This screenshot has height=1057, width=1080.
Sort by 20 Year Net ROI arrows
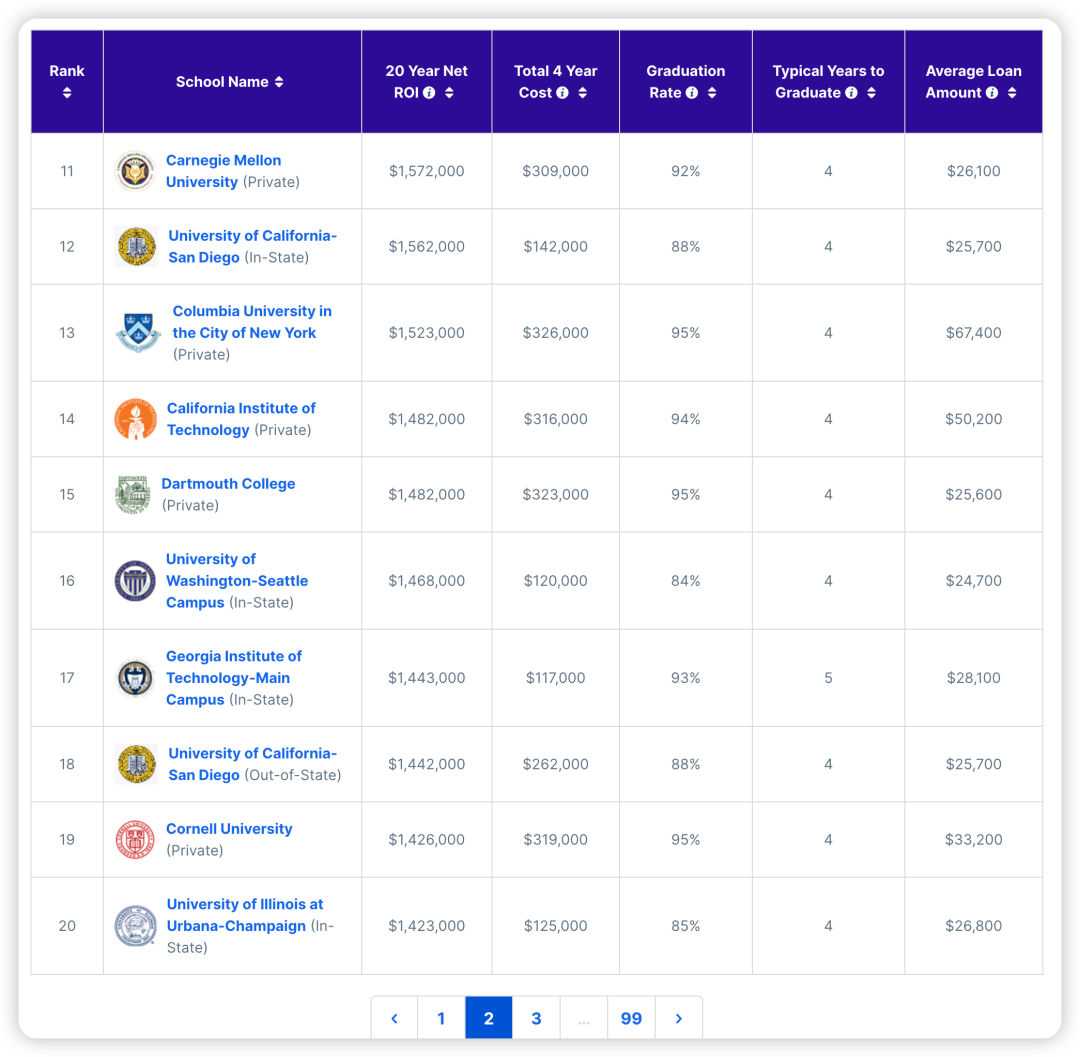(x=449, y=93)
